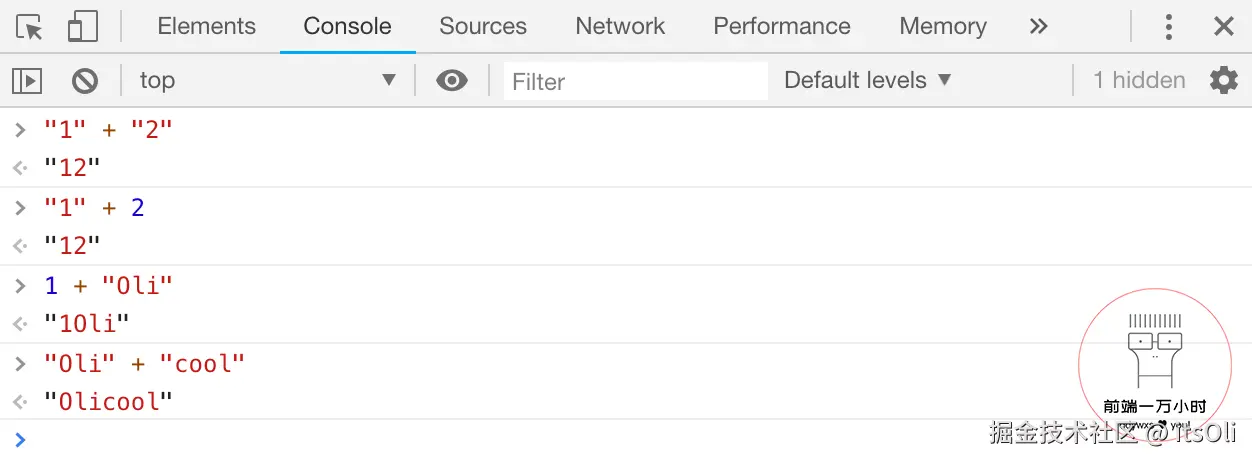Close the DevTools panel

click(1224, 27)
